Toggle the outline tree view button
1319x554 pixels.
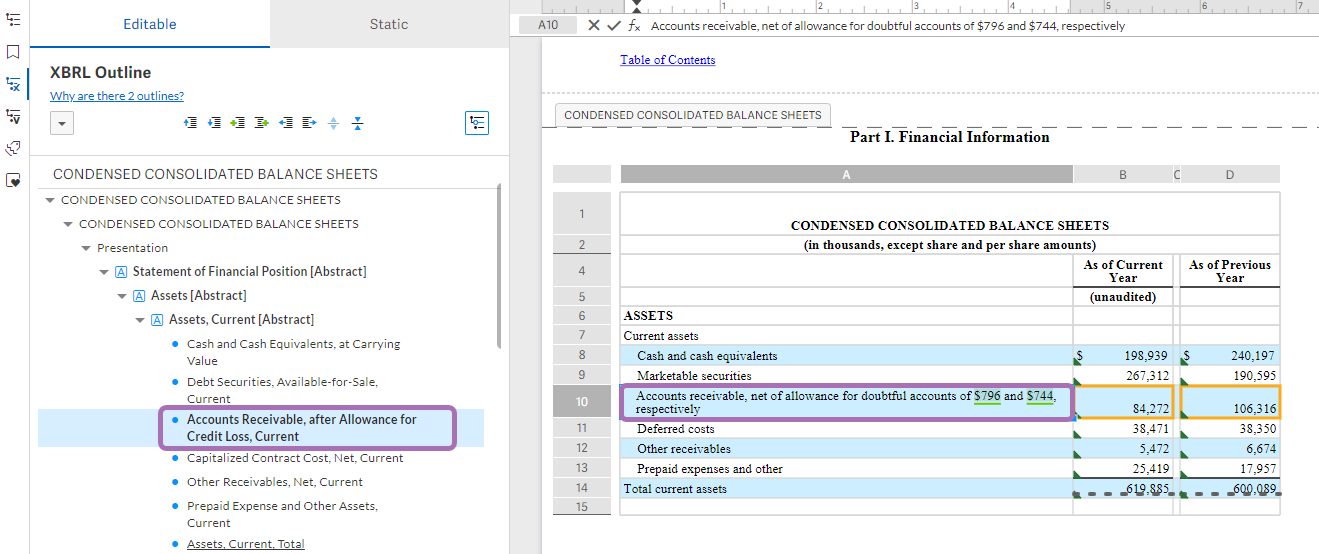(477, 123)
